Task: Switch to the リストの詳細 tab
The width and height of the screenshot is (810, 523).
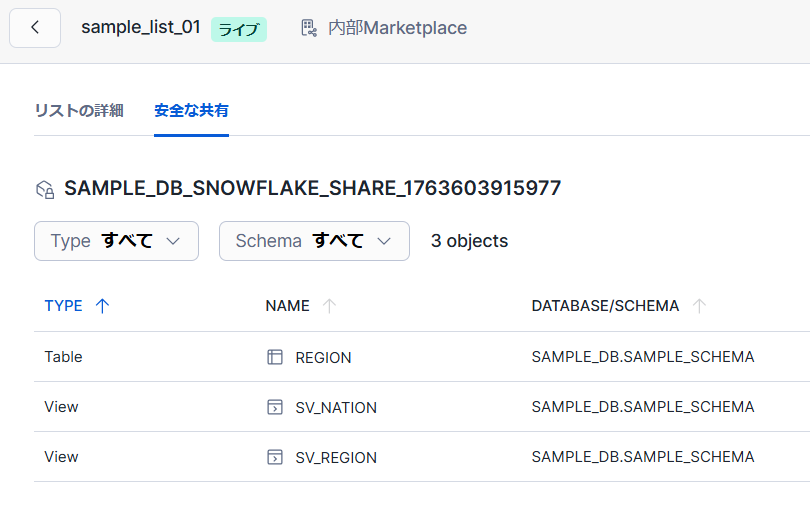Action: pos(79,111)
